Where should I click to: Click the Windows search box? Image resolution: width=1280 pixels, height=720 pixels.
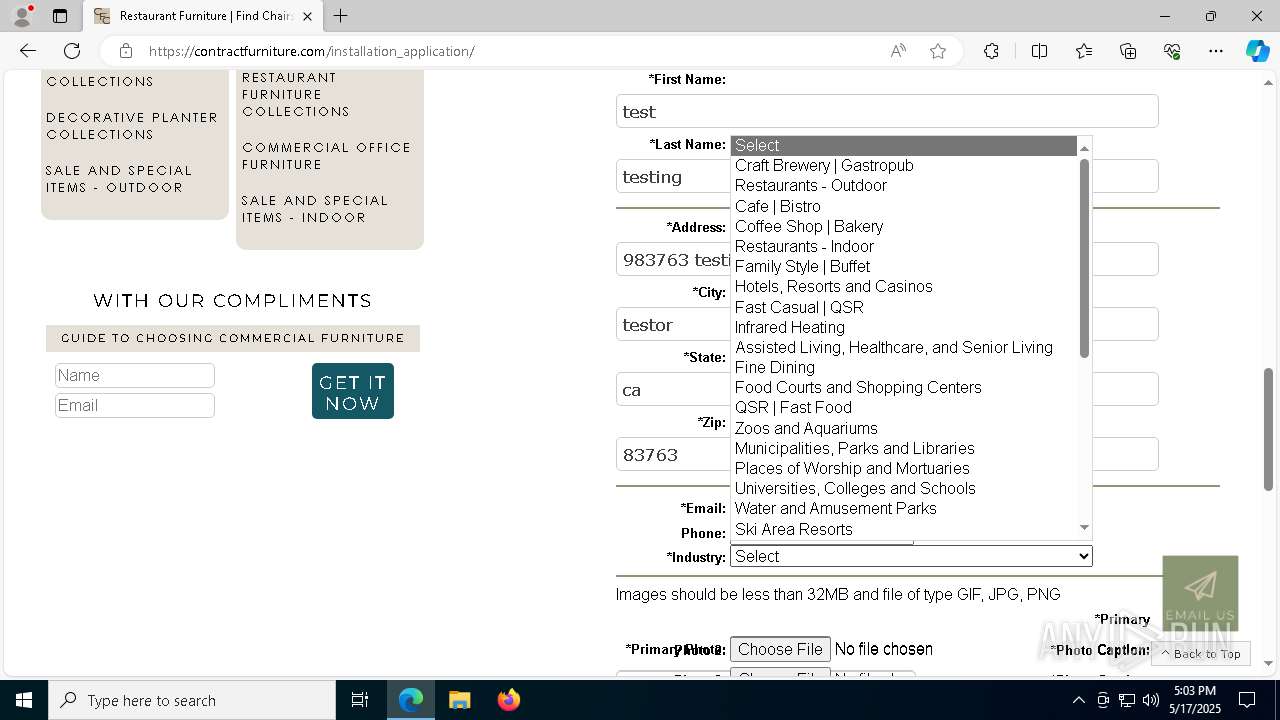(x=192, y=700)
